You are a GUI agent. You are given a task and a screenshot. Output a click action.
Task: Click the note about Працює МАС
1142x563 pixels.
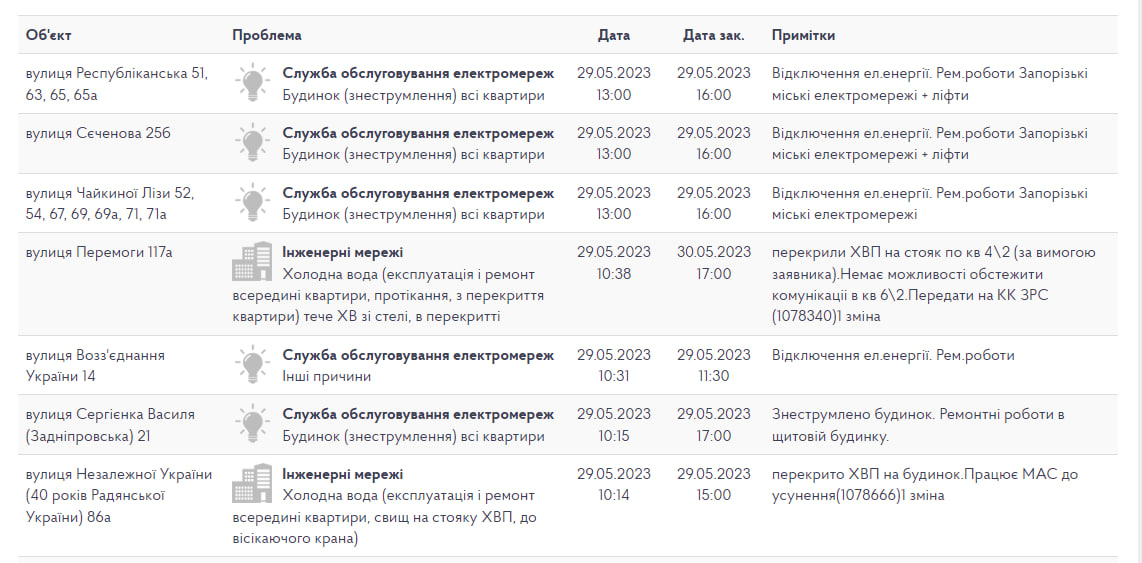(925, 484)
